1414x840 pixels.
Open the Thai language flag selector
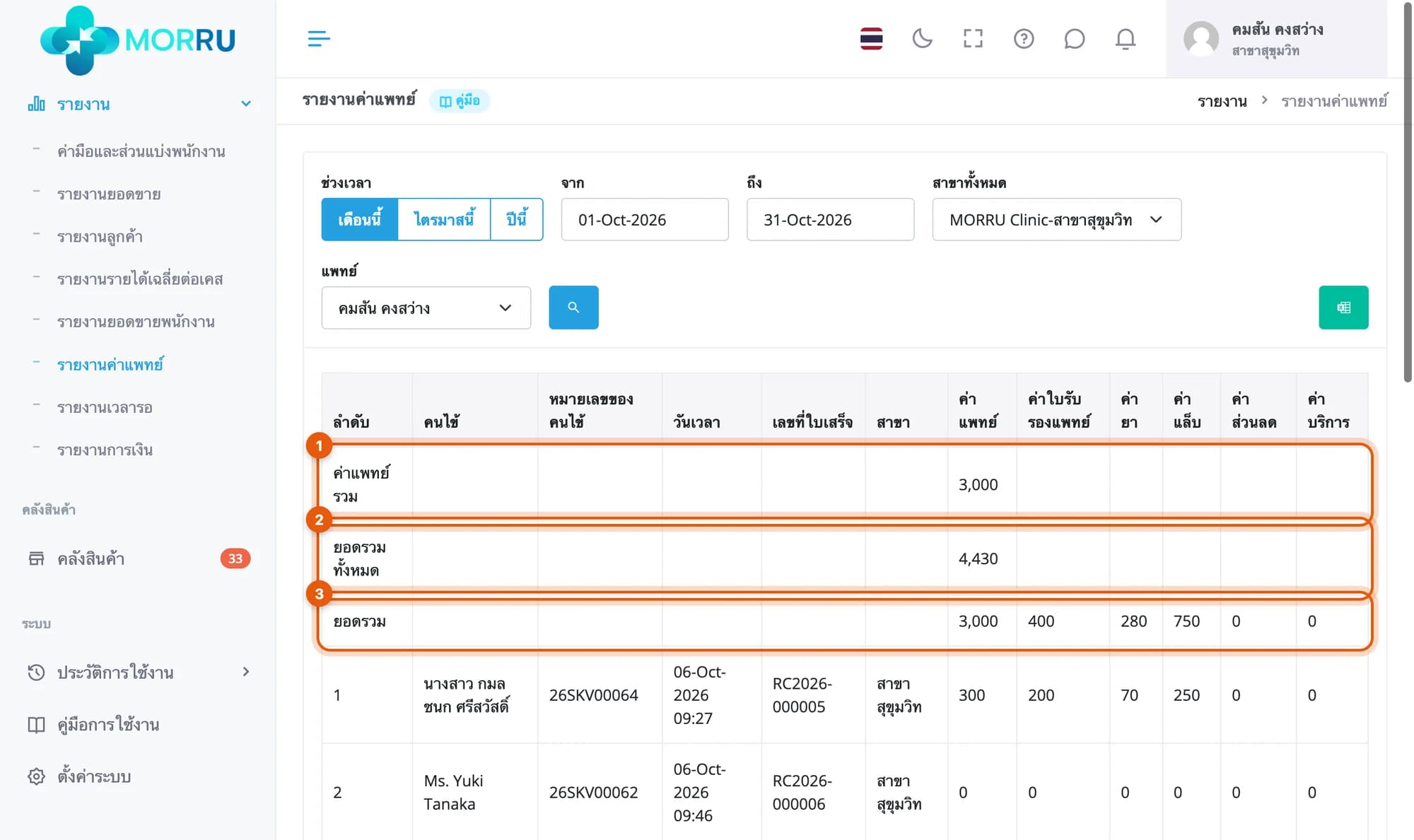(871, 38)
